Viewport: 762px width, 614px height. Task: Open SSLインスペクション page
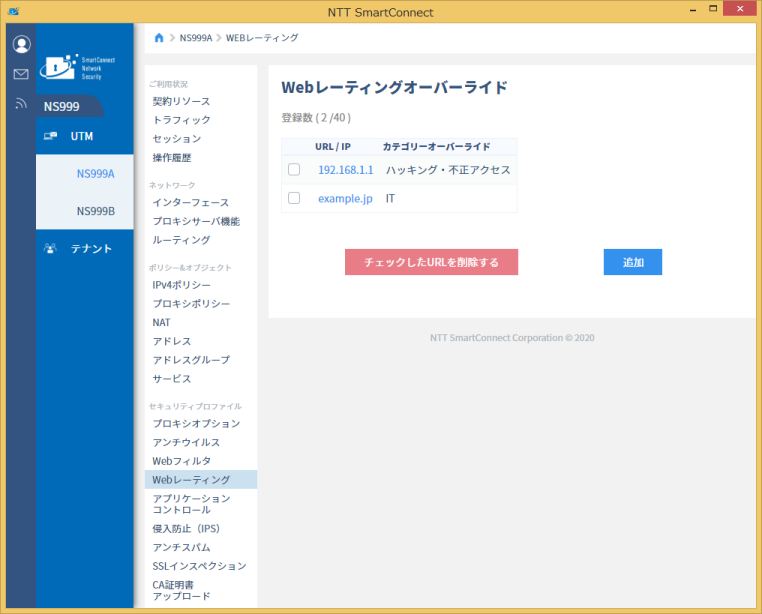coord(199,566)
